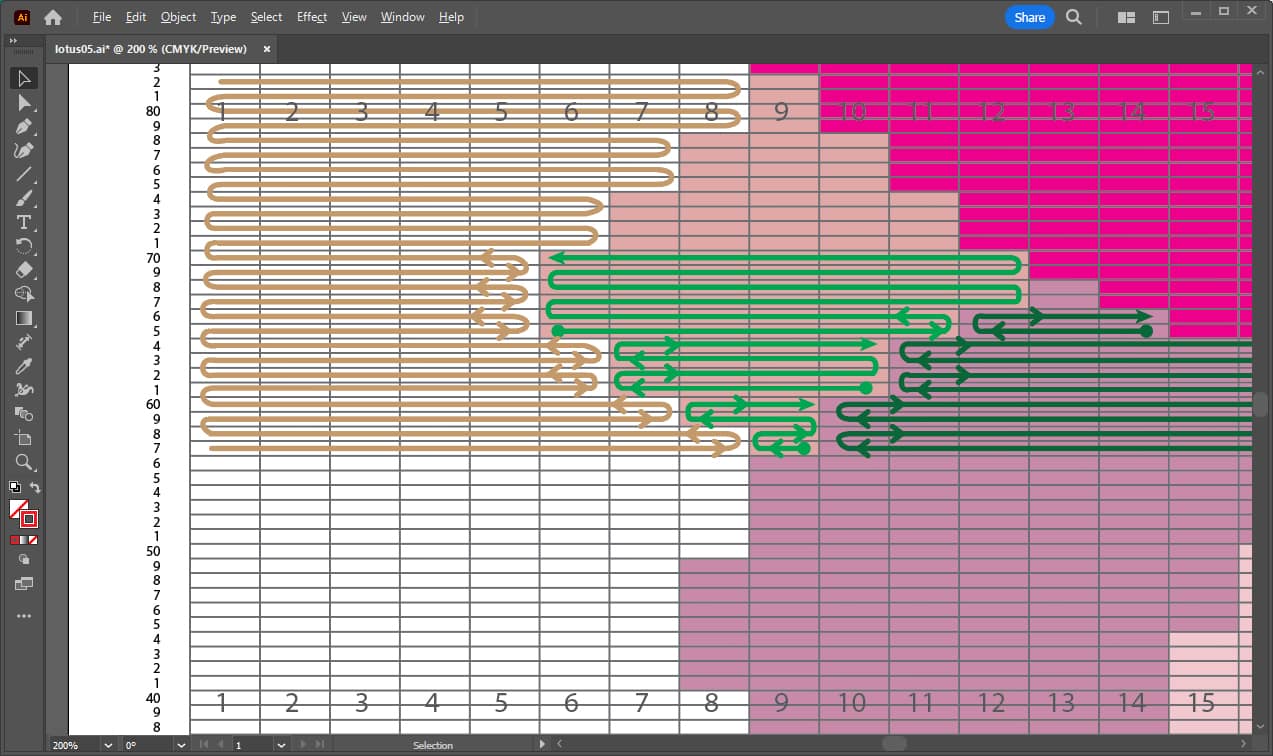This screenshot has width=1273, height=756.
Task: Select the Eraser tool
Action: tap(24, 270)
